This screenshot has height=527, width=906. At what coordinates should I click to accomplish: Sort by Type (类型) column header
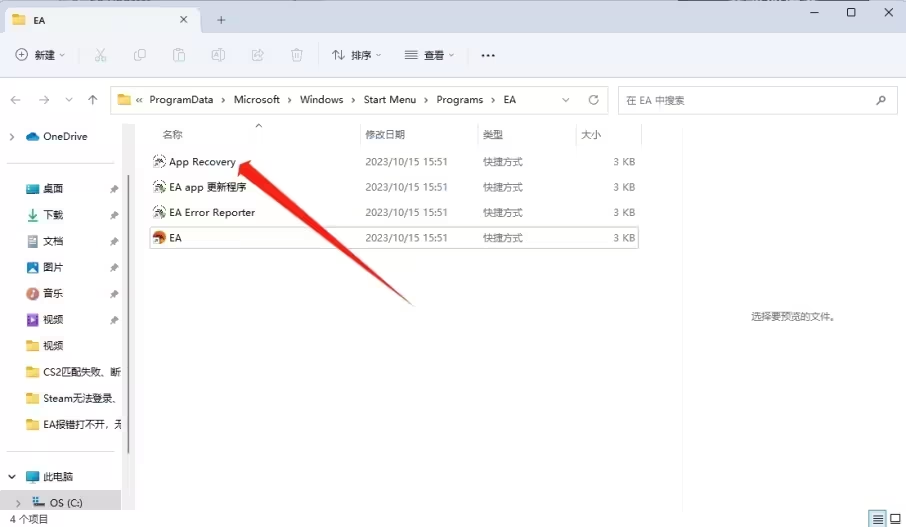(x=493, y=134)
